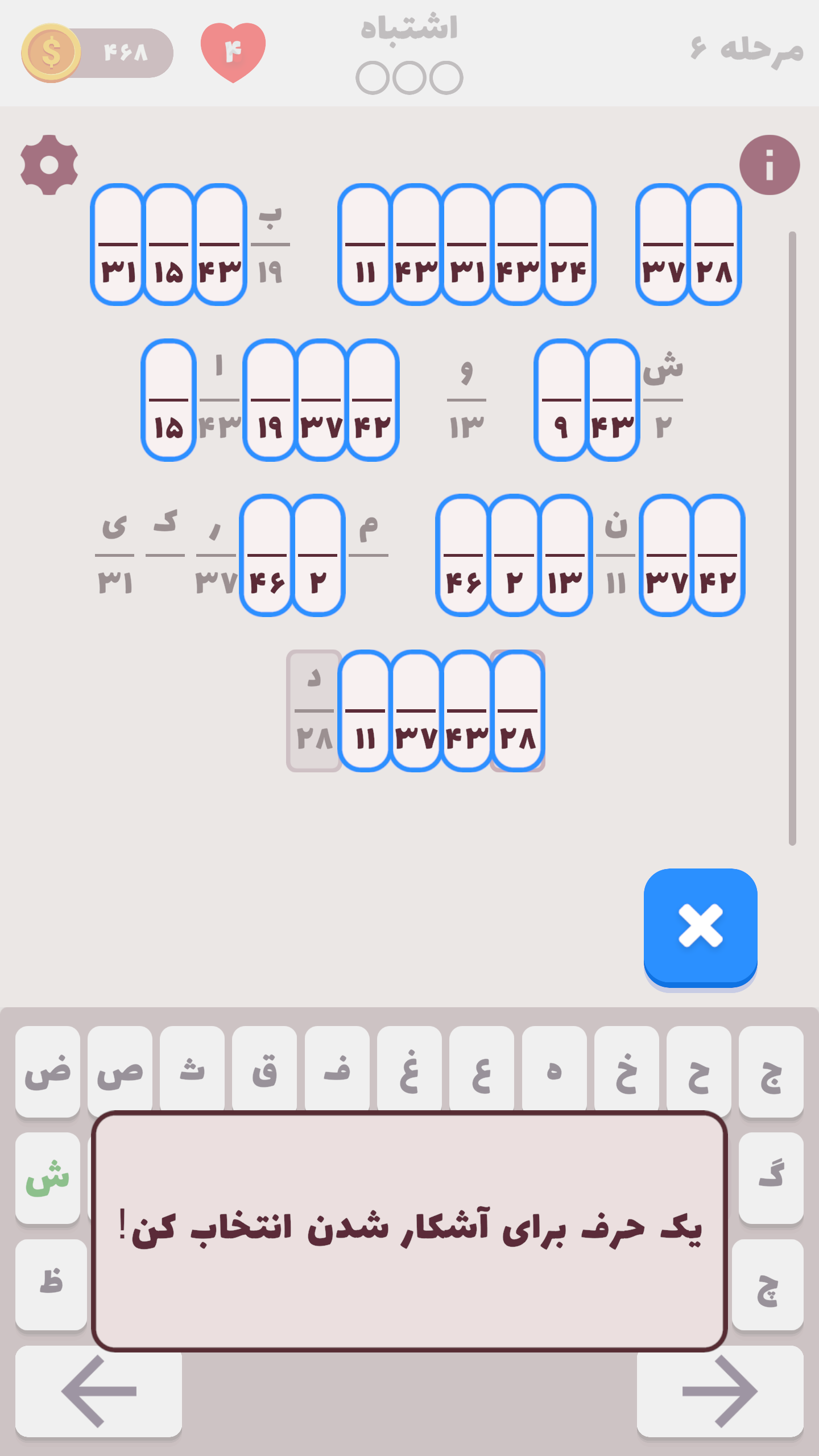
Task: Tap the green ش keyboard key
Action: coord(48,1177)
